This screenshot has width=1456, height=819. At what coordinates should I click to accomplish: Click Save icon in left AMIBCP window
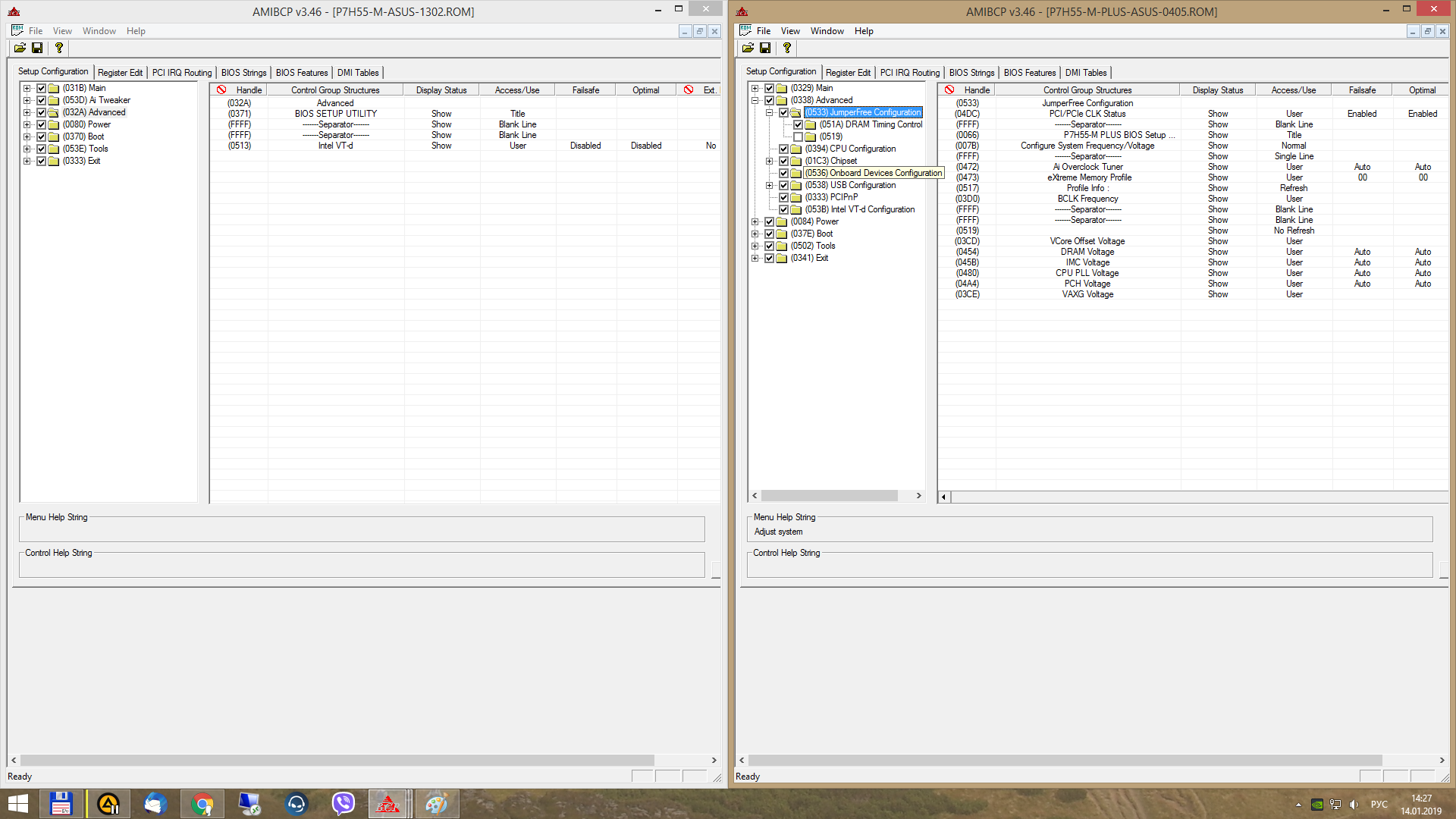coord(37,48)
